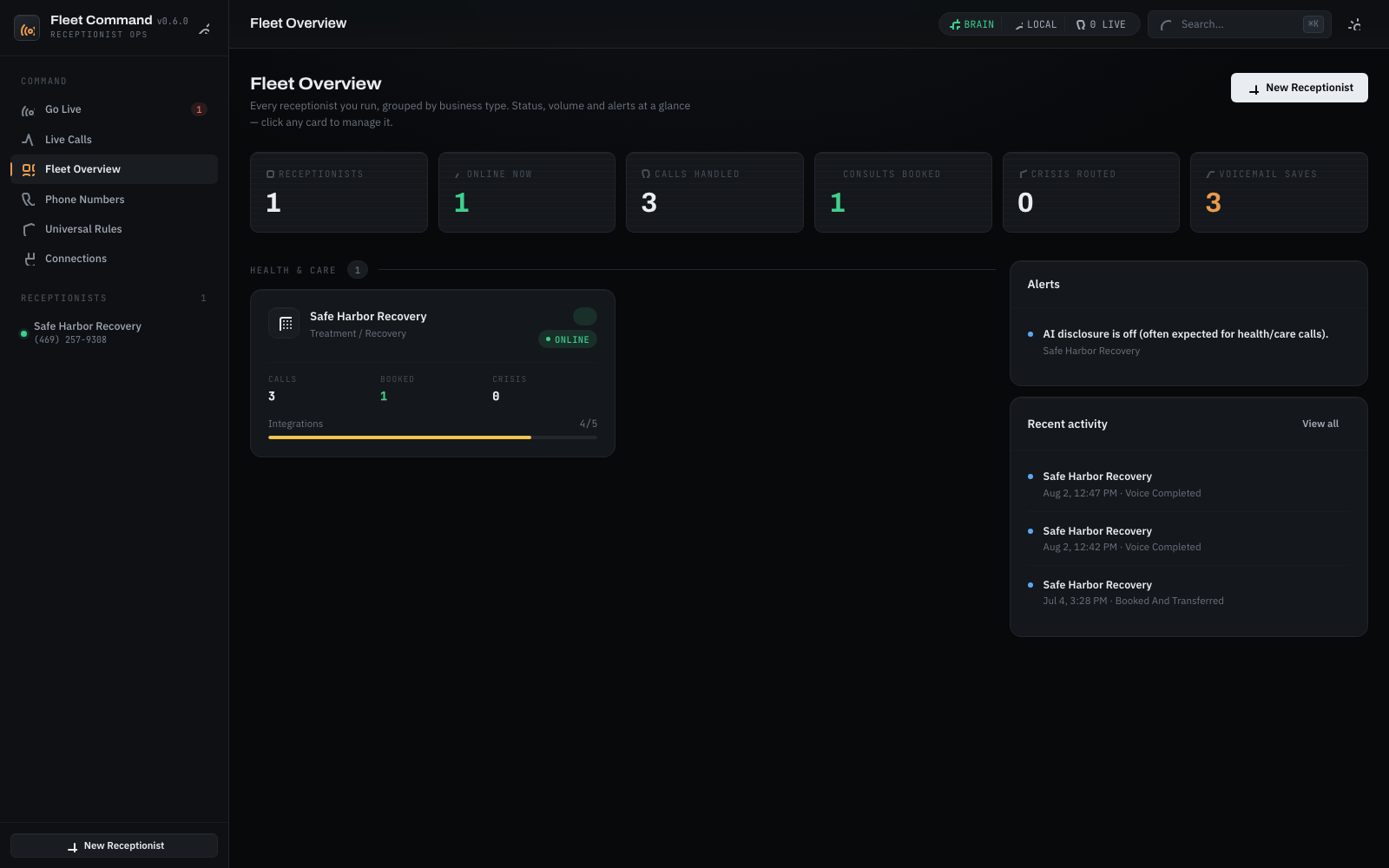Open the Aug 2, 12:42 PM activity entry
Image resolution: width=1389 pixels, height=868 pixels.
pos(1188,539)
